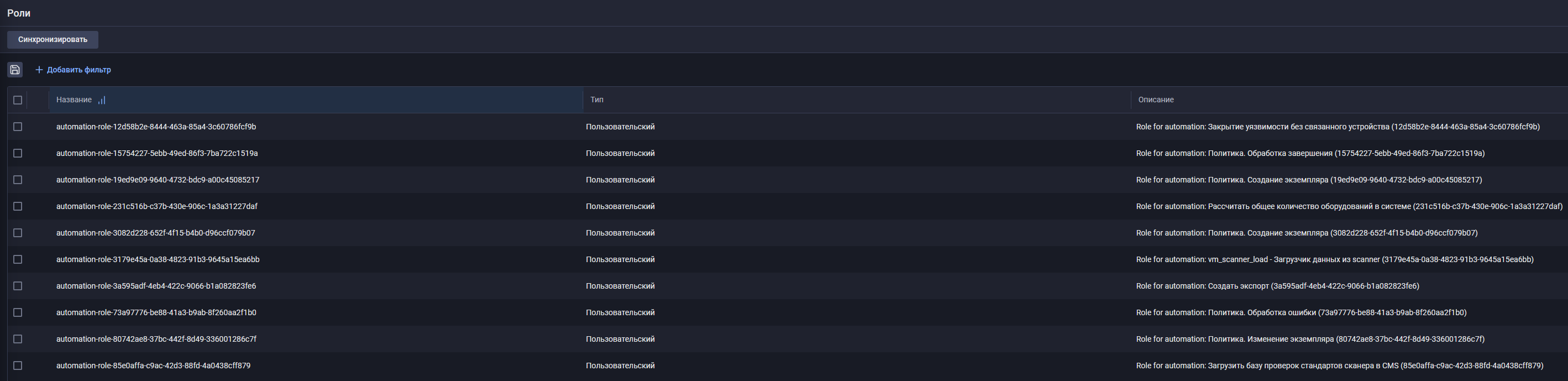Click description Политика. Изменение экземпляра

pos(1310,339)
